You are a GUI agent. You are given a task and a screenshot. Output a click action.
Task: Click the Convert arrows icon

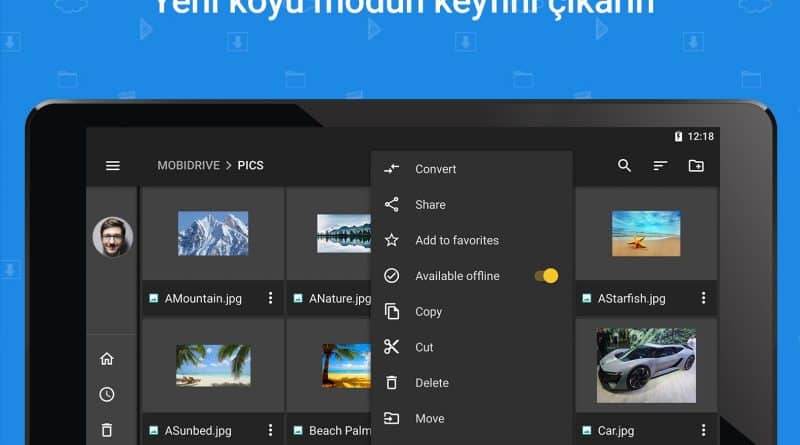[x=391, y=168]
